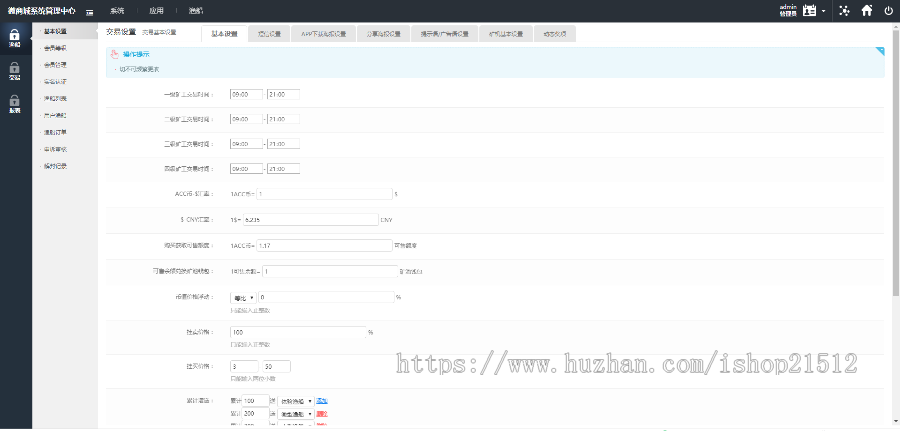Open the third sidebar submenu item
Screen dimensions: 900x431
point(56,64)
